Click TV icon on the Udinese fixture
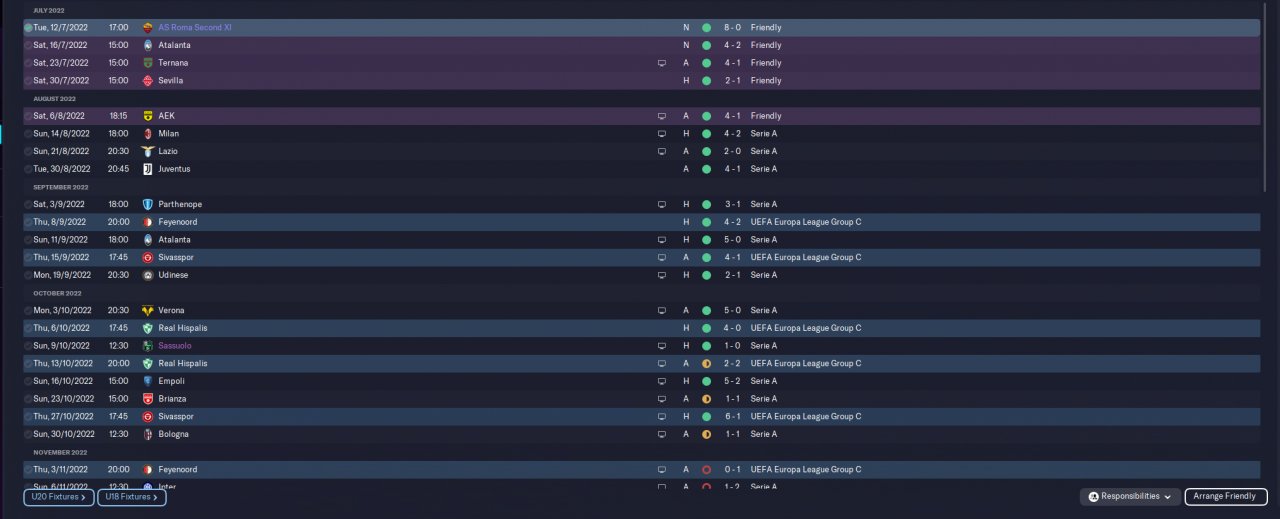This screenshot has height=519, width=1280. 661,275
